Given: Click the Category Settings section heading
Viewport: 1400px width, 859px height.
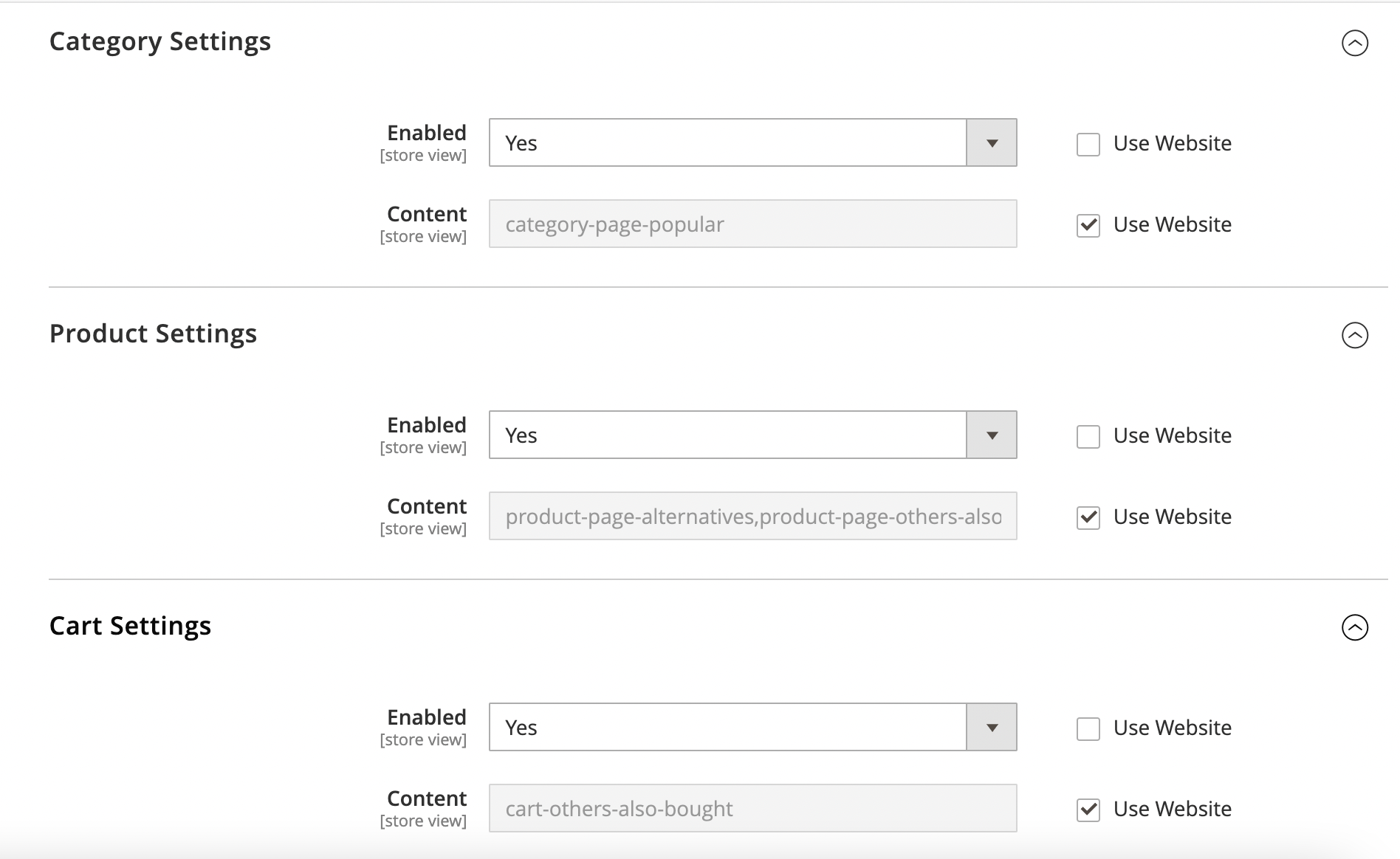Looking at the screenshot, I should [160, 41].
